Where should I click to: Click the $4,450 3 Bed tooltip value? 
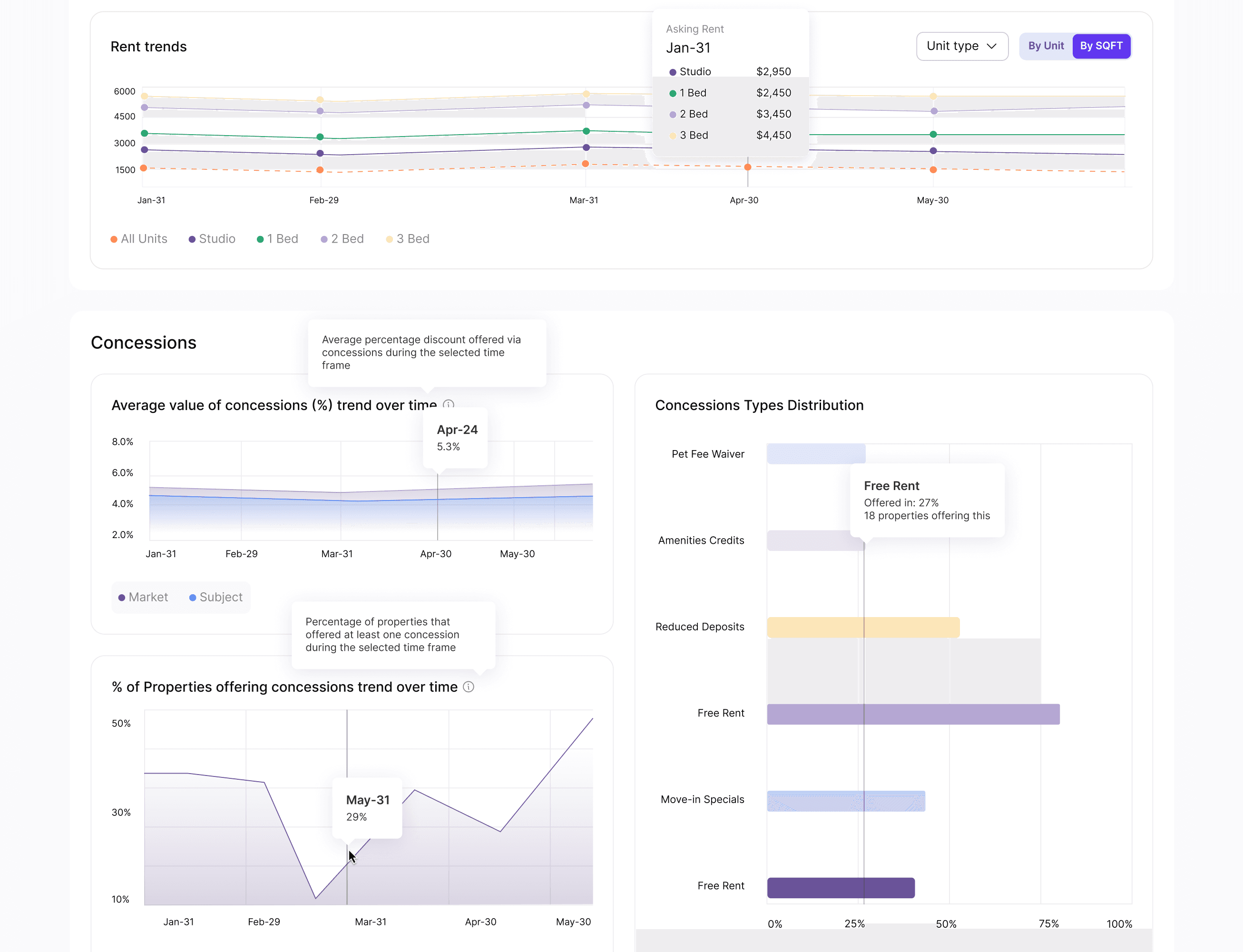coord(773,136)
